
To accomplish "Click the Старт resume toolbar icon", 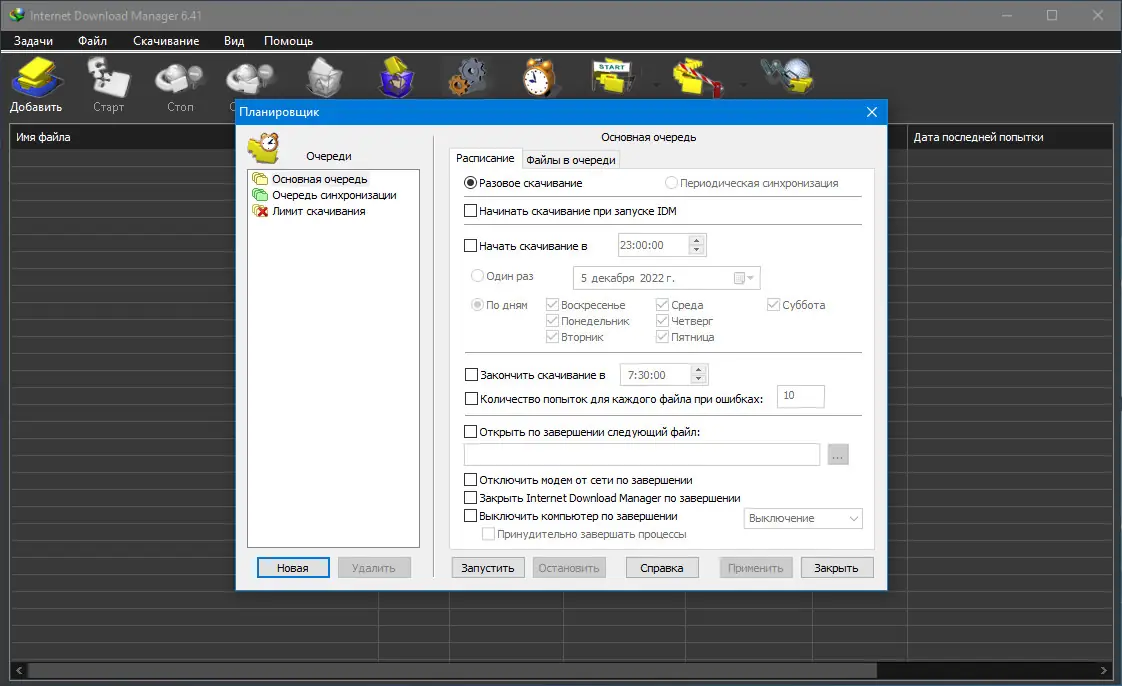I will coord(108,78).
